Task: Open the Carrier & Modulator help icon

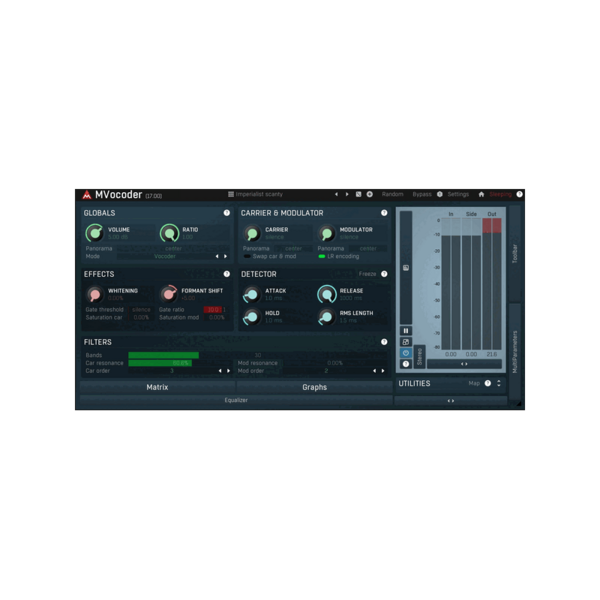Action: (x=384, y=213)
